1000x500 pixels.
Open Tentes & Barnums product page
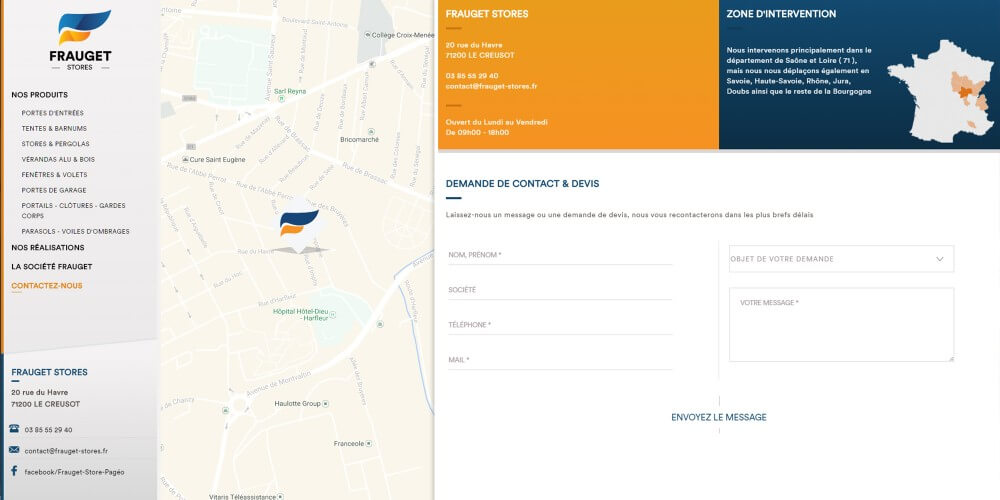point(54,128)
